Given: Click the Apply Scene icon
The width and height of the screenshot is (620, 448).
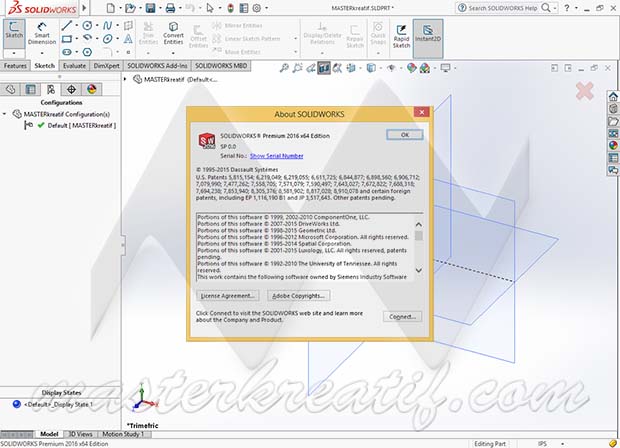Looking at the screenshot, I should coord(425,68).
